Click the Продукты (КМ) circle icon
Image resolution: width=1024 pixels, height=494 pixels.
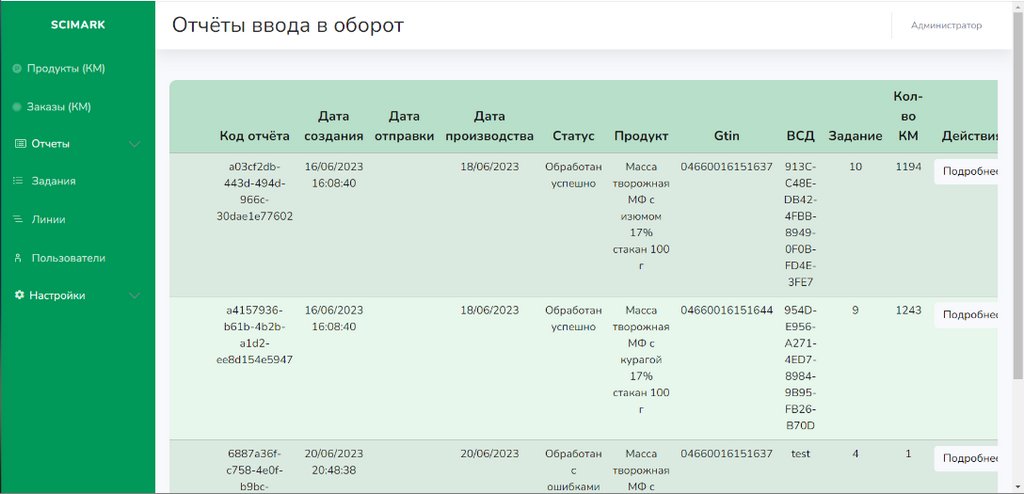[17, 69]
